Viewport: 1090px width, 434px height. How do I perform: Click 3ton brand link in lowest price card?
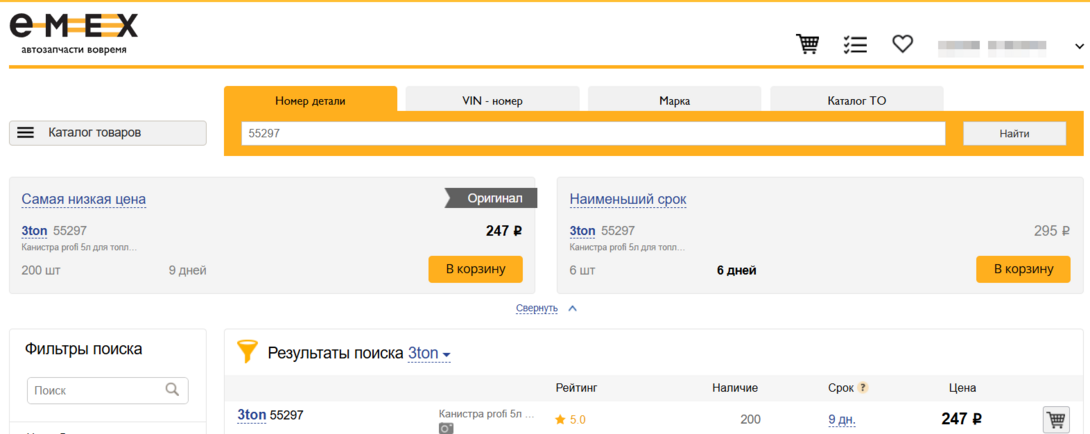pyautogui.click(x=34, y=231)
